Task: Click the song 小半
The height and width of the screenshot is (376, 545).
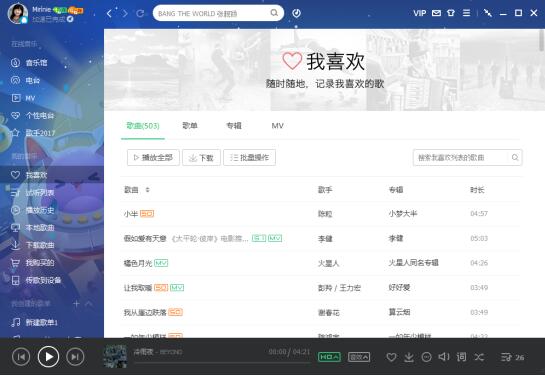Action: (x=131, y=214)
